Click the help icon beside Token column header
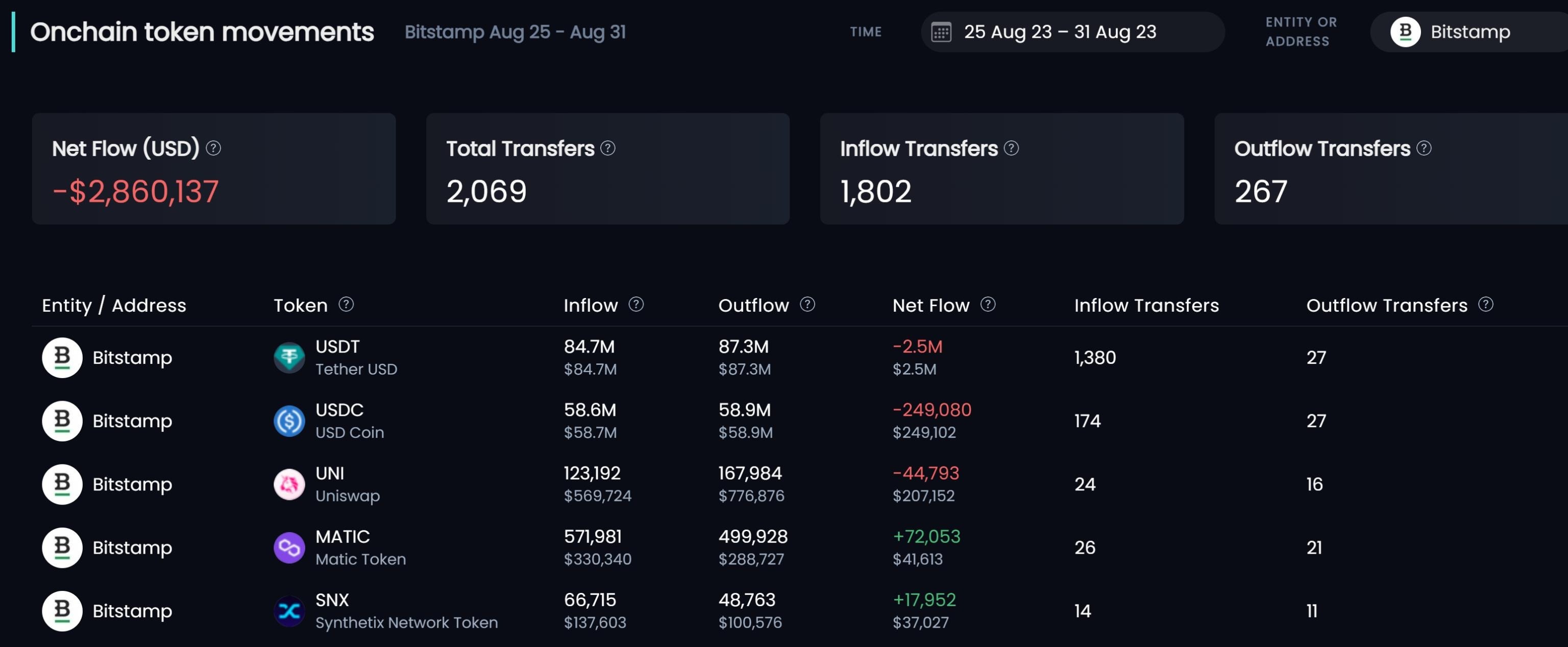The width and height of the screenshot is (1568, 647). (347, 304)
